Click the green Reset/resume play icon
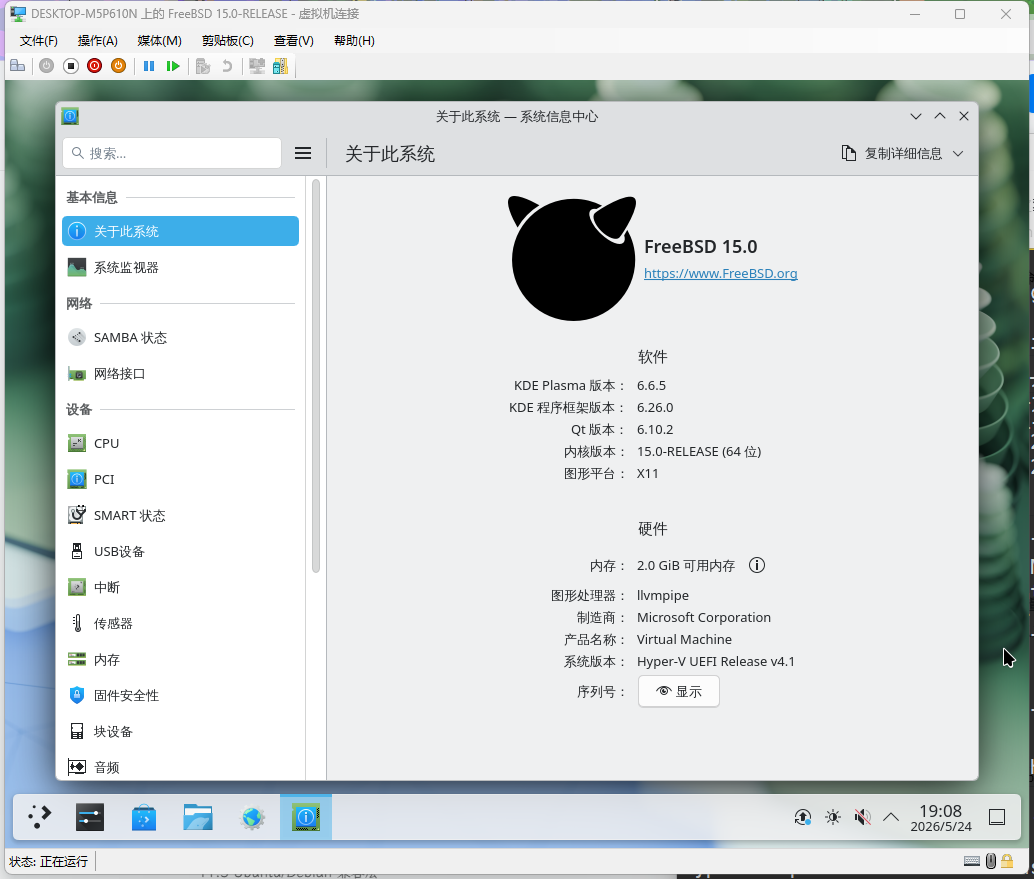 [173, 66]
